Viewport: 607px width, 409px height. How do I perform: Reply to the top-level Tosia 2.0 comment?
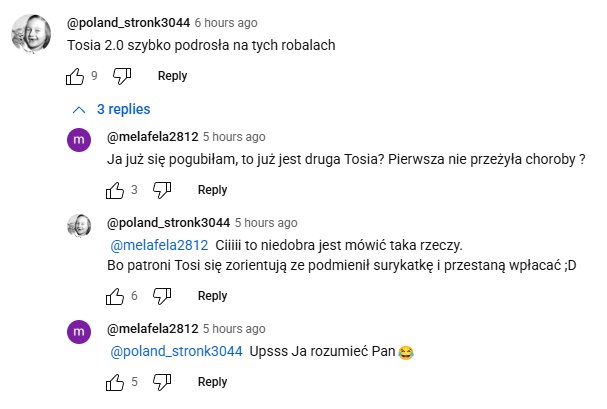[172, 76]
